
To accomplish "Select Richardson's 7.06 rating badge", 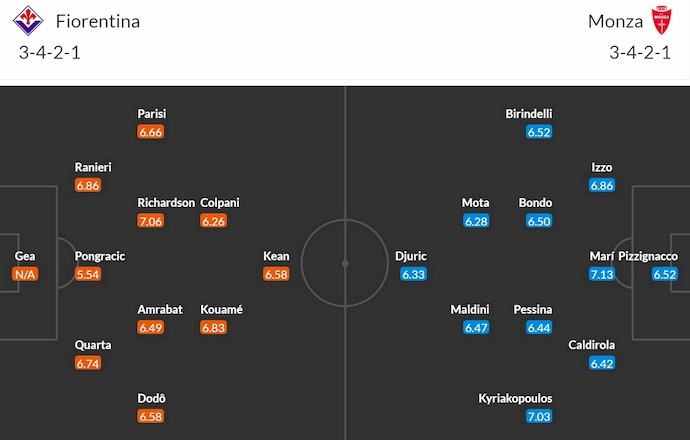I will coord(150,221).
